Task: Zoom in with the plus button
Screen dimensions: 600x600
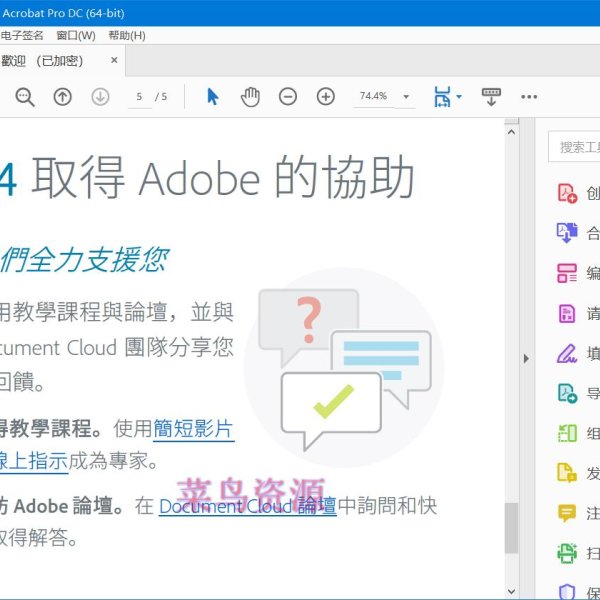Action: tap(326, 97)
